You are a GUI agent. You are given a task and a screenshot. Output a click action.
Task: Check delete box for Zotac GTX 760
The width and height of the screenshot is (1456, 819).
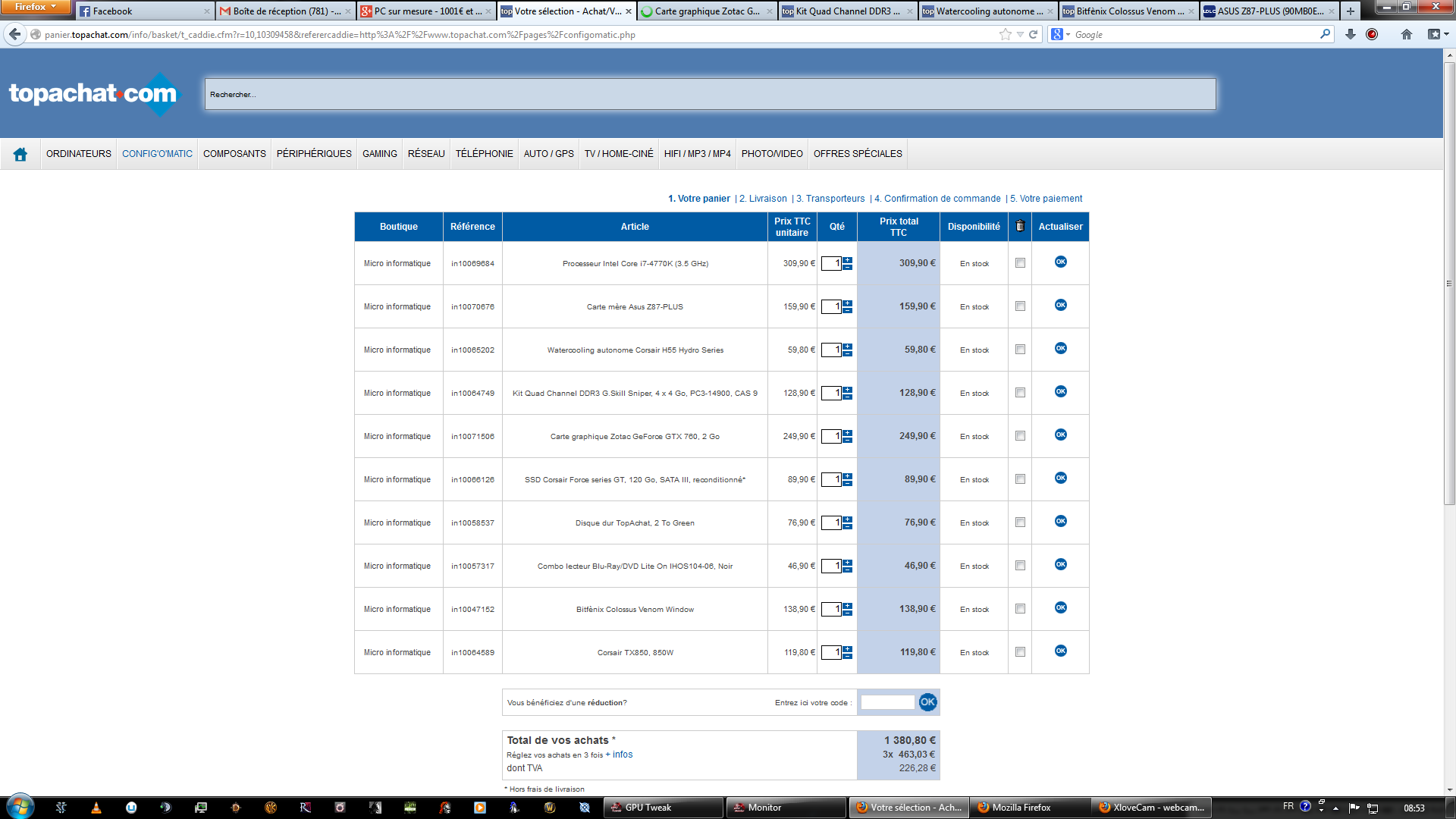[x=1020, y=436]
